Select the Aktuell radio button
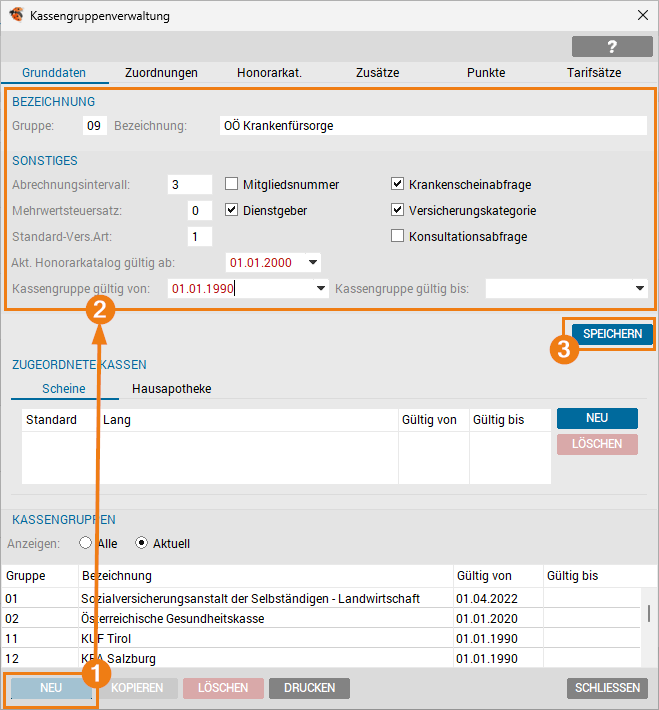The width and height of the screenshot is (659, 710). coord(141,543)
